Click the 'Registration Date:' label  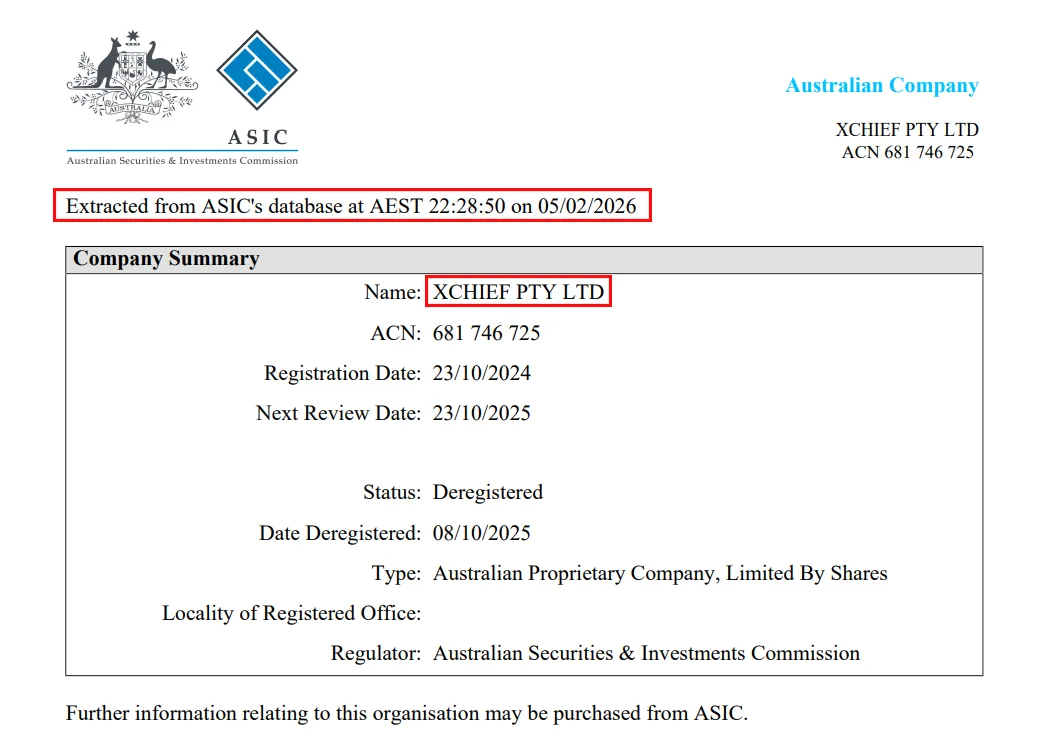click(343, 373)
